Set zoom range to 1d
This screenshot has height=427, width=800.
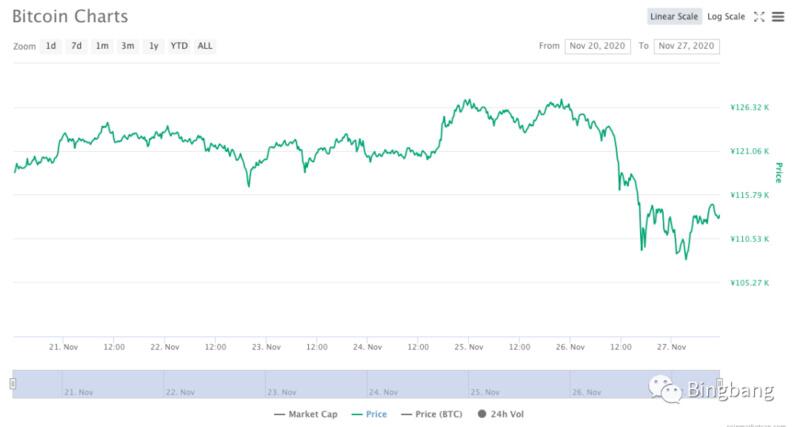[x=51, y=46]
